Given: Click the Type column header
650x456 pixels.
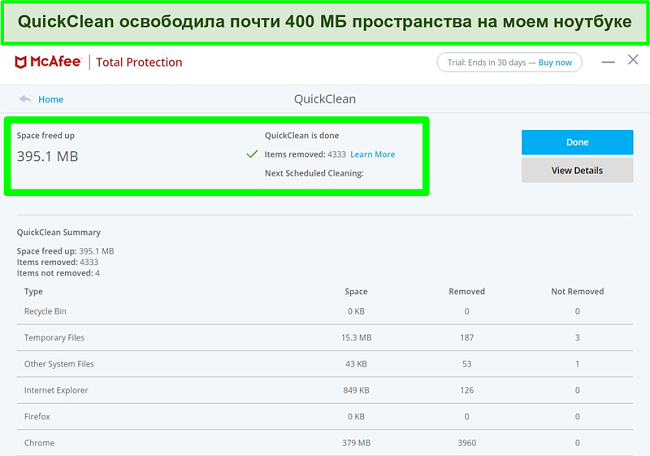Looking at the screenshot, I should (34, 291).
